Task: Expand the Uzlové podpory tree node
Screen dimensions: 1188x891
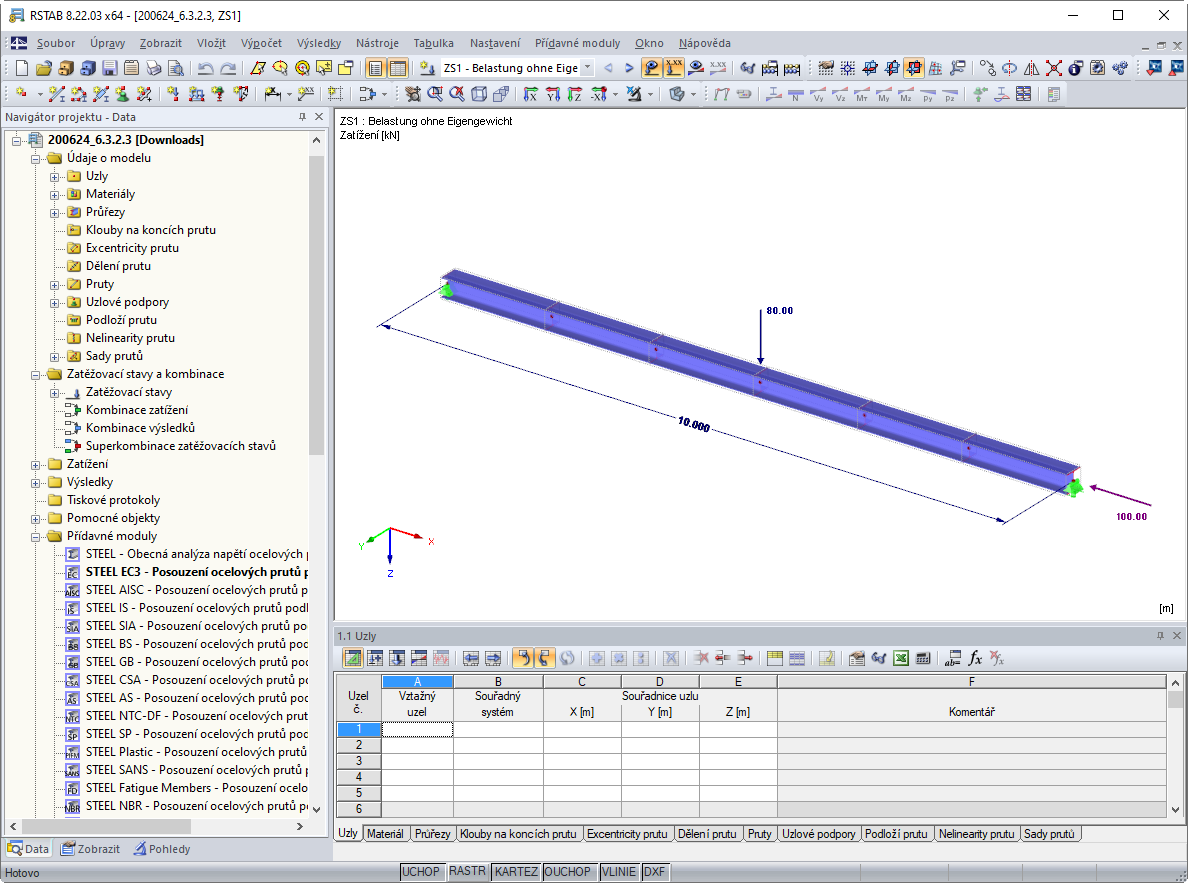Action: point(55,303)
